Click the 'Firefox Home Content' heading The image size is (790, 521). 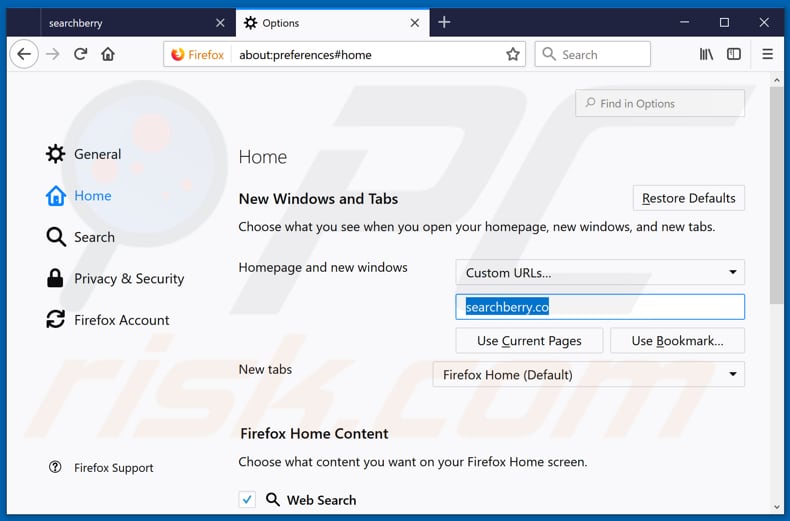[314, 433]
